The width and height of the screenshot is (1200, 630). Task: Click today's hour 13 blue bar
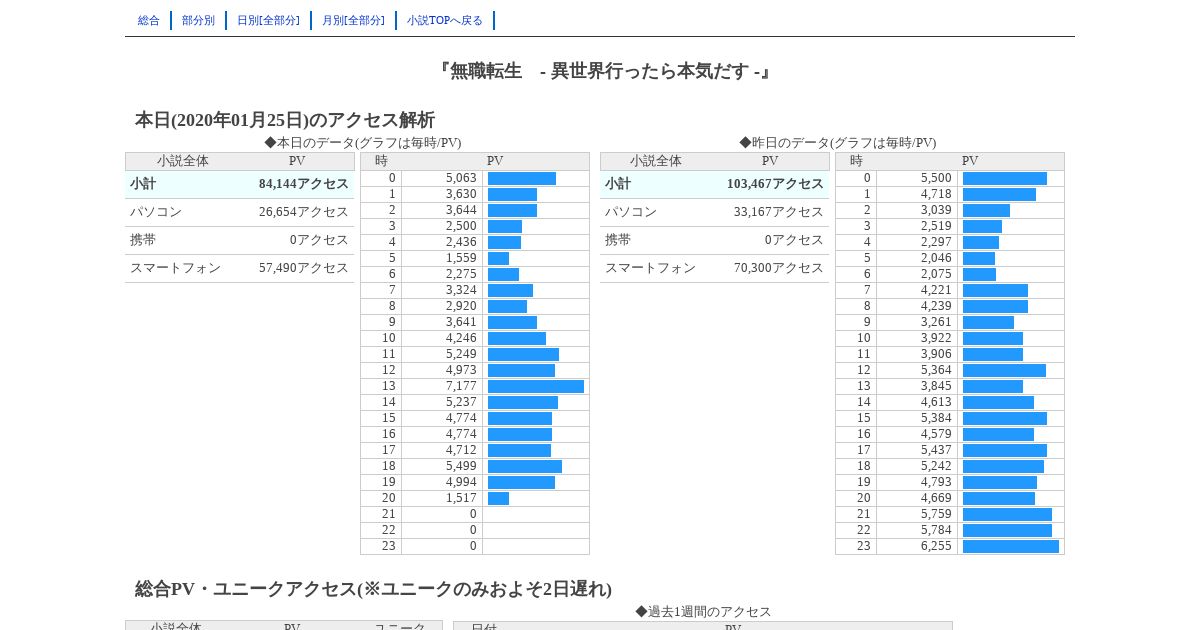536,386
